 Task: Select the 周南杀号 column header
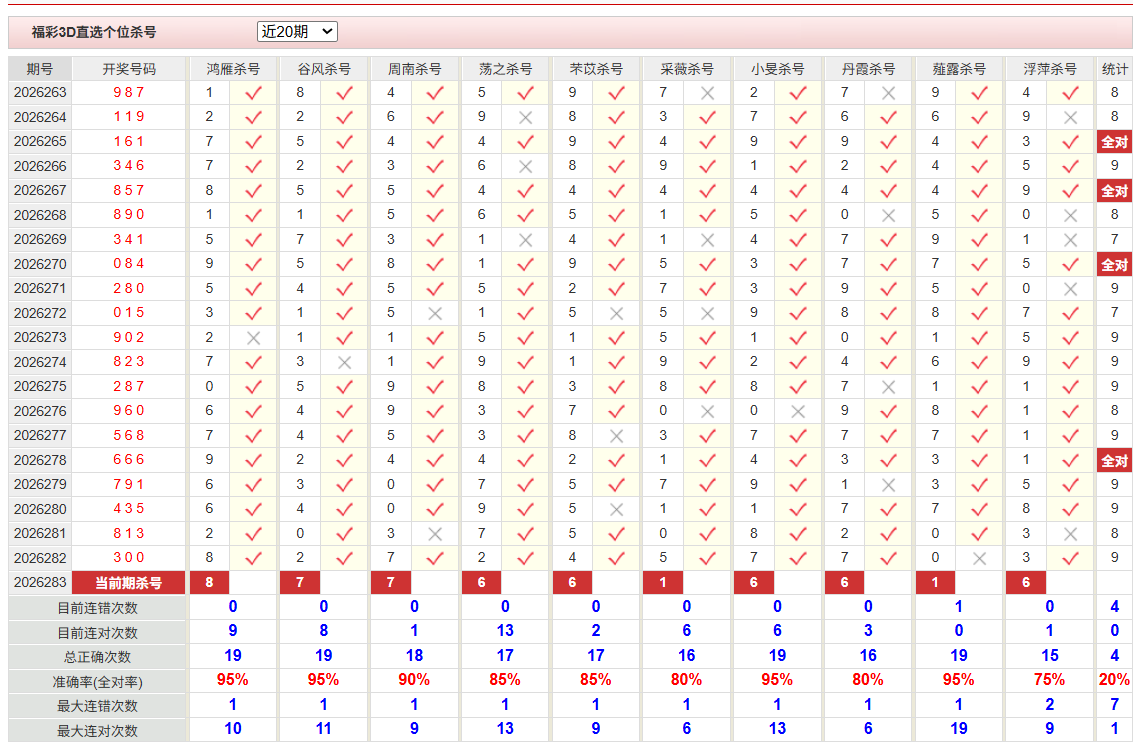point(414,69)
